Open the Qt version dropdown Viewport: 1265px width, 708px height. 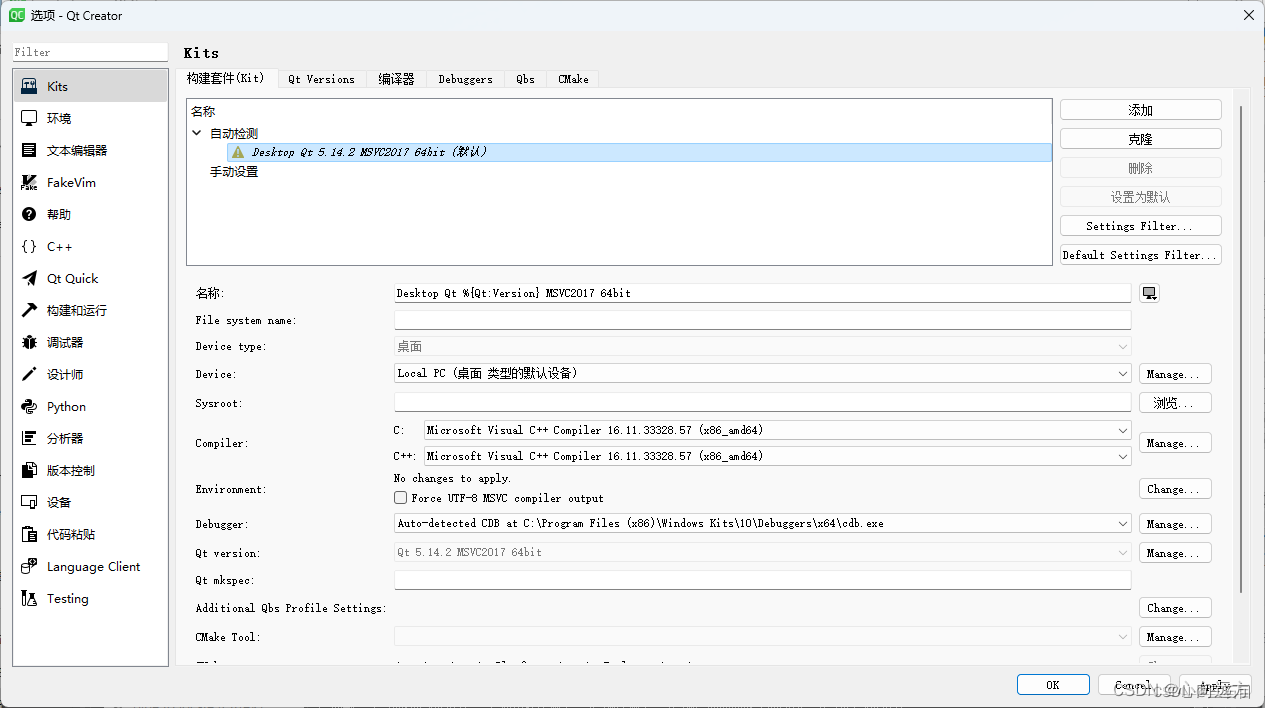click(x=763, y=552)
